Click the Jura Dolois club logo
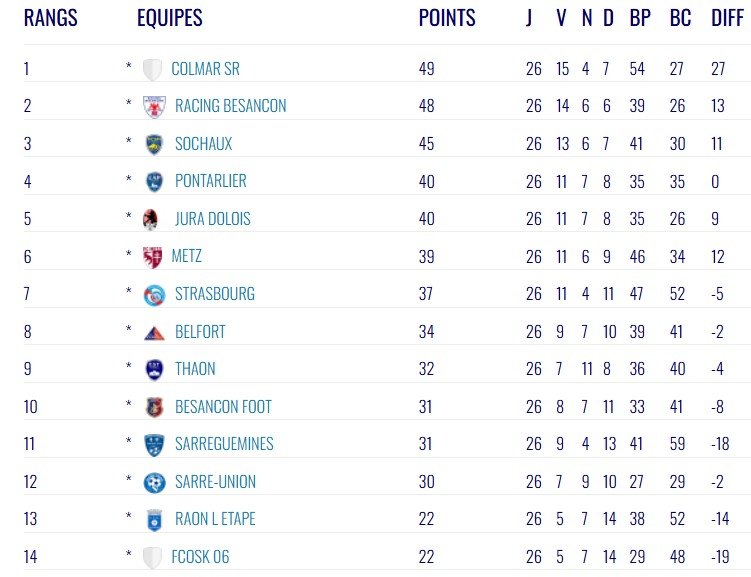The width and height of the screenshot is (751, 577). tap(151, 219)
